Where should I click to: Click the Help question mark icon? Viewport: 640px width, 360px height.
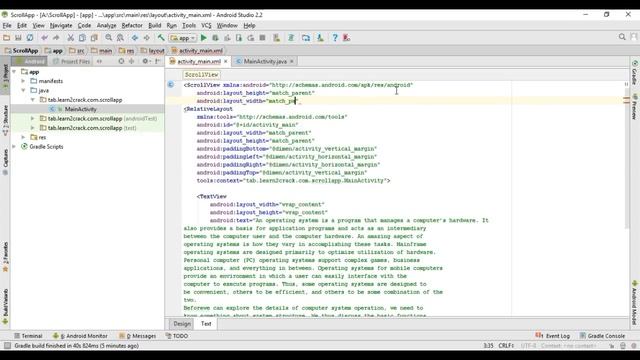pyautogui.click(x=335, y=38)
